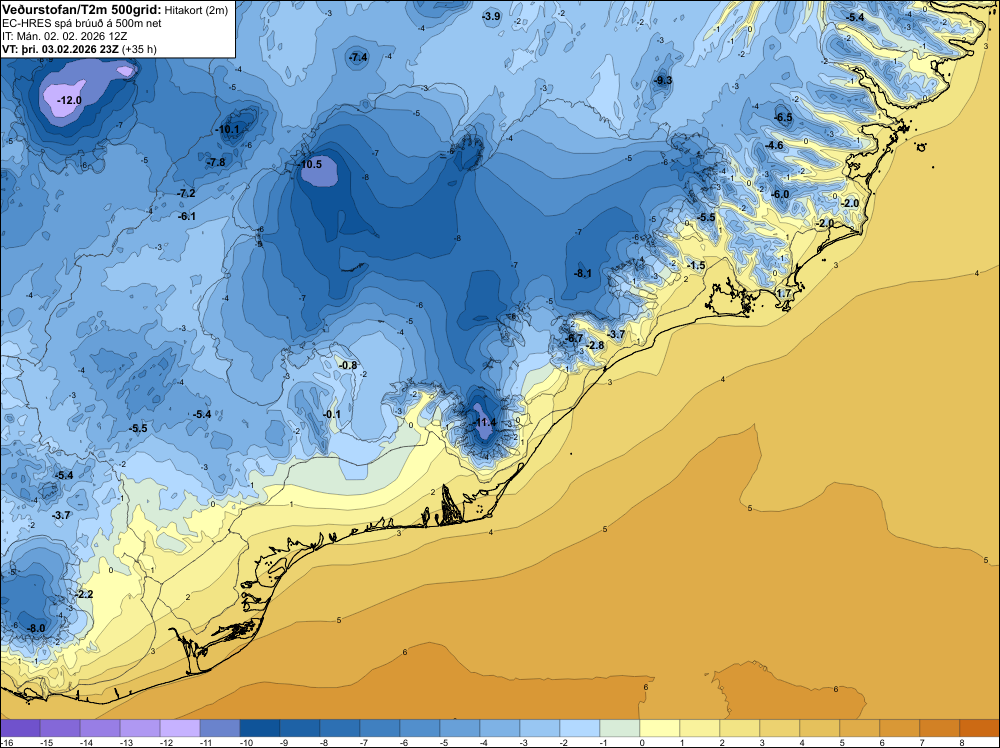This screenshot has width=1000, height=748.
Task: Click the -8.0 temperature label
Action: (36, 628)
